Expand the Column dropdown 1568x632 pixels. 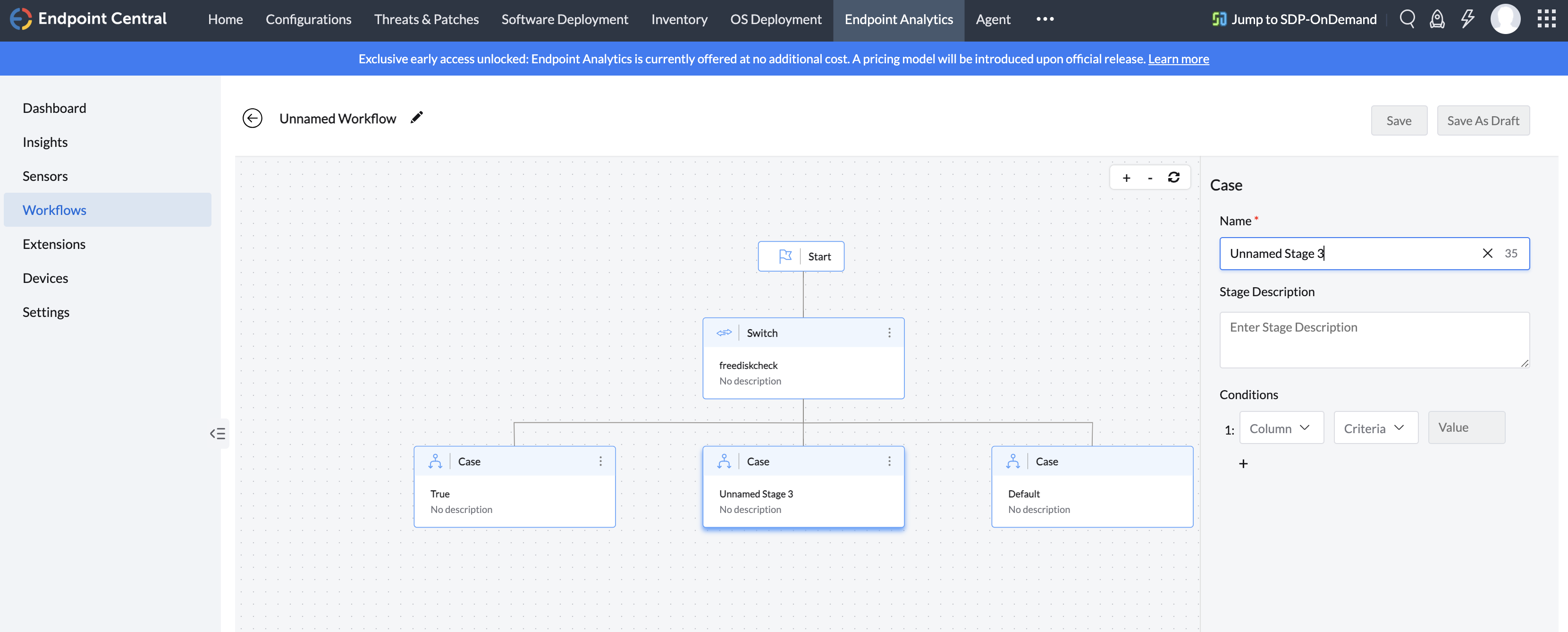point(1281,428)
